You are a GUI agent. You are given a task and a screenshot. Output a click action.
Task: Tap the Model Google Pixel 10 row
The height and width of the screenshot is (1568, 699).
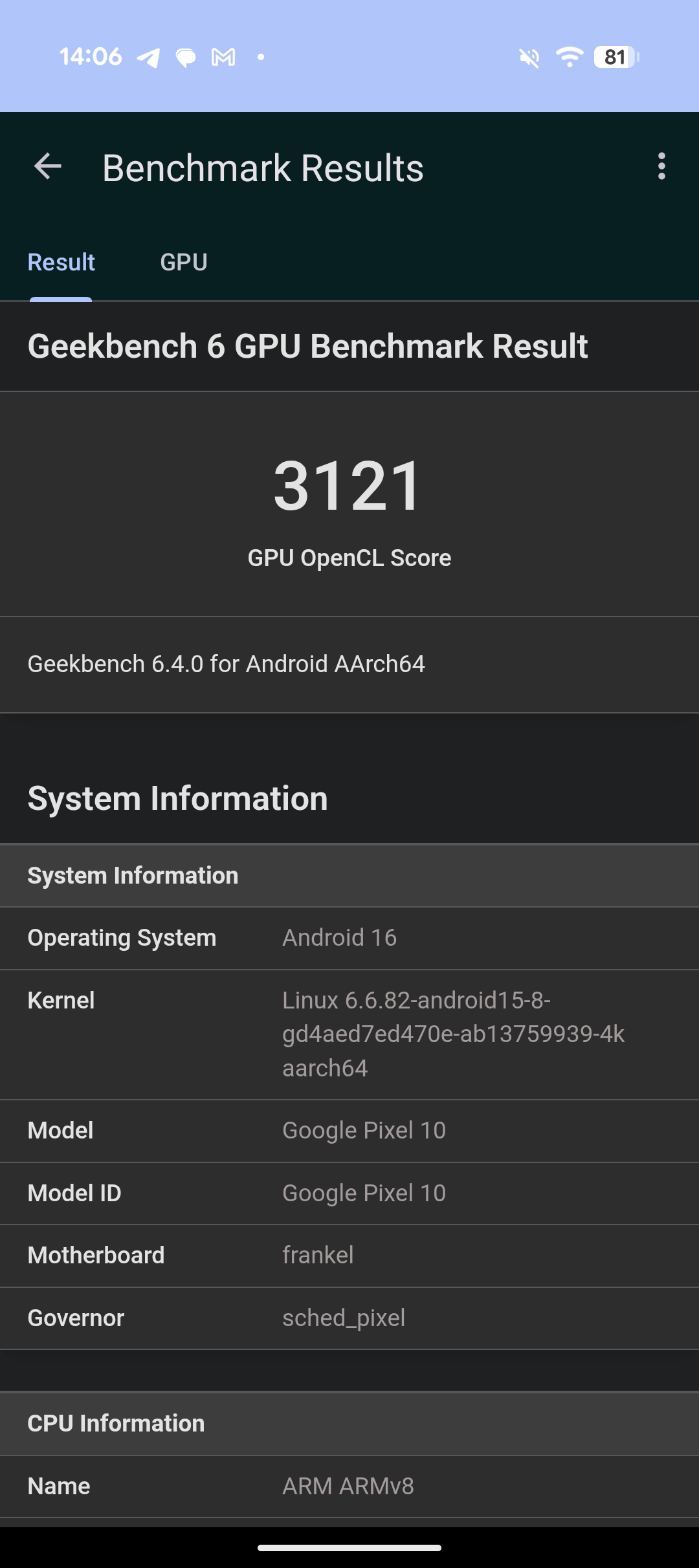(x=349, y=1131)
